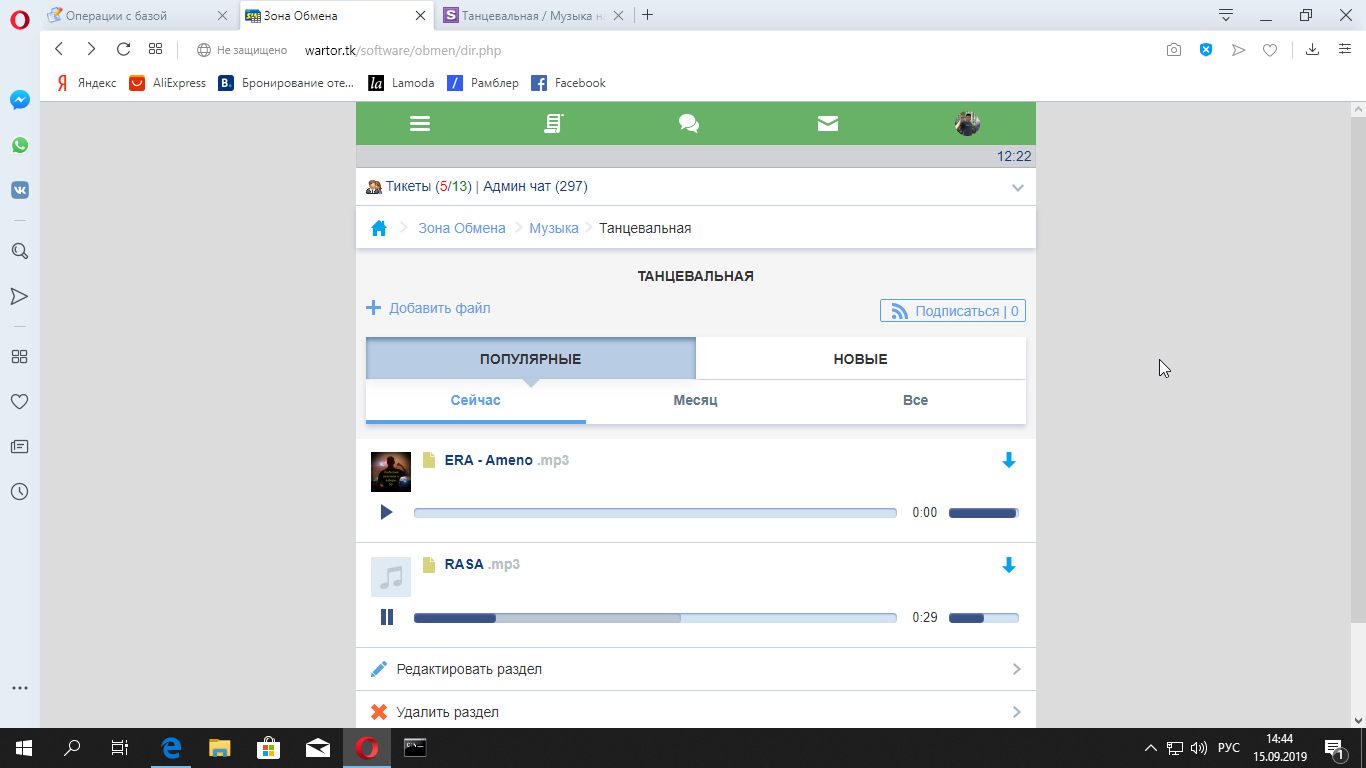The width and height of the screenshot is (1366, 768).
Task: Open the chat bubbles icon in header
Action: pyautogui.click(x=688, y=123)
